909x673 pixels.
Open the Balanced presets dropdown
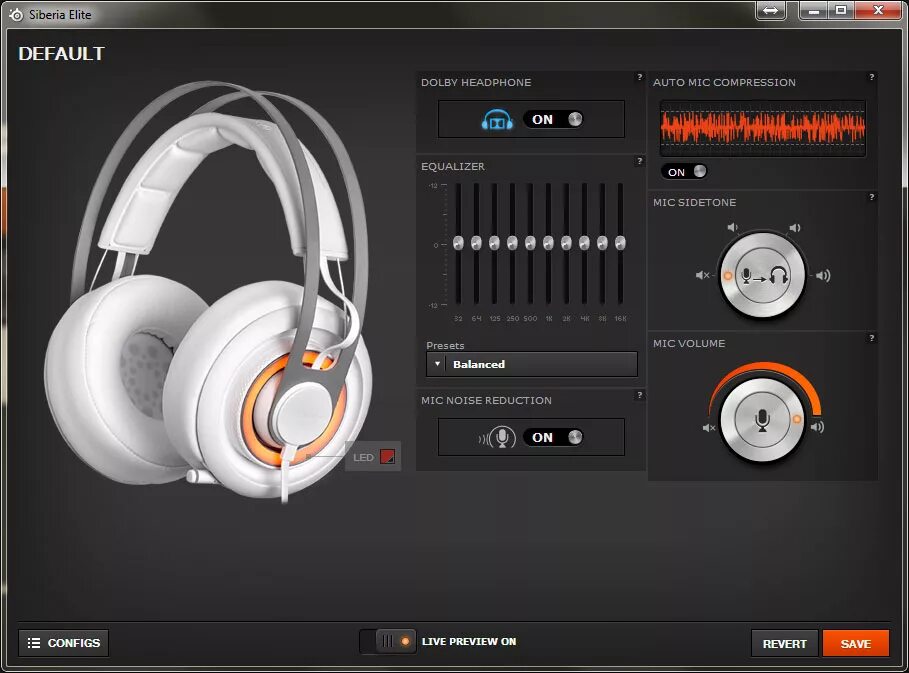point(532,364)
